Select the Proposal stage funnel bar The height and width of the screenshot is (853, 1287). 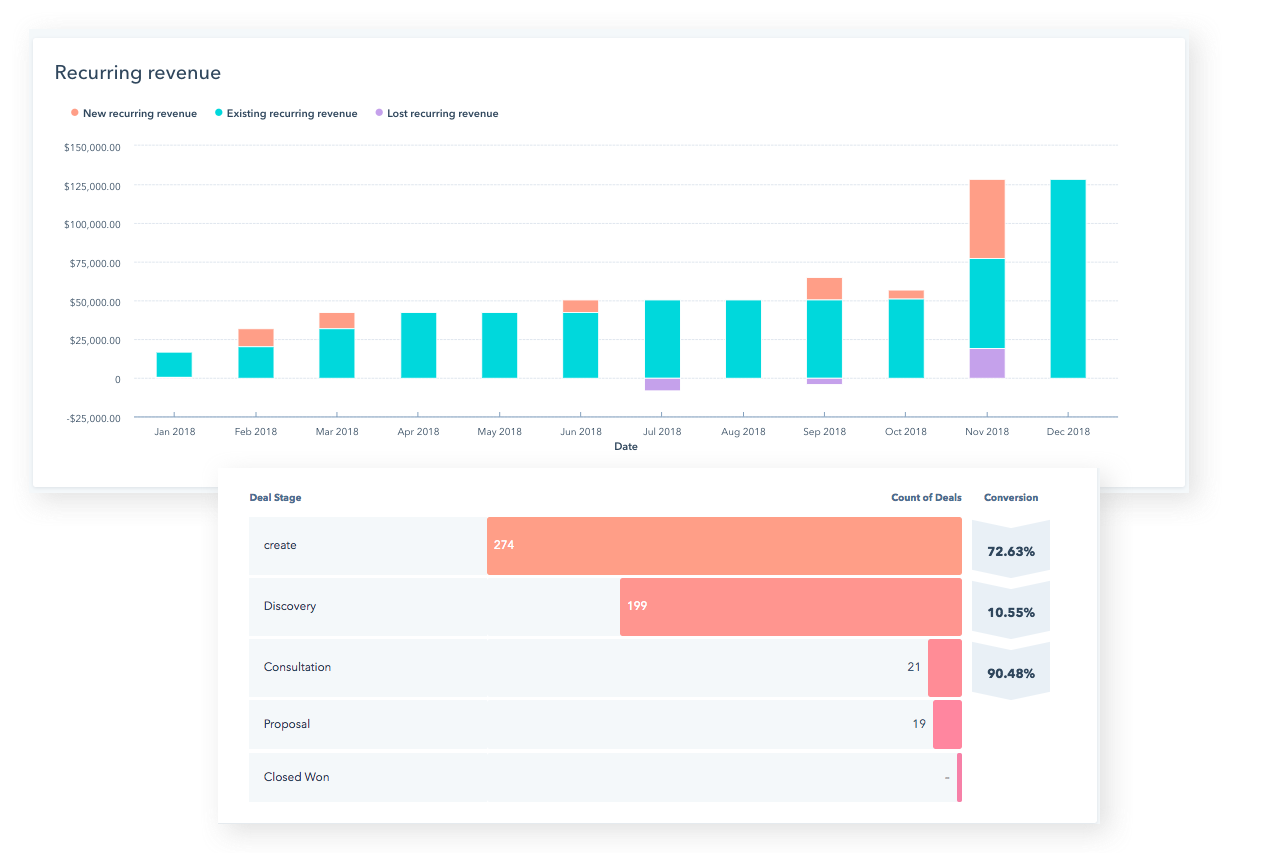coord(947,724)
